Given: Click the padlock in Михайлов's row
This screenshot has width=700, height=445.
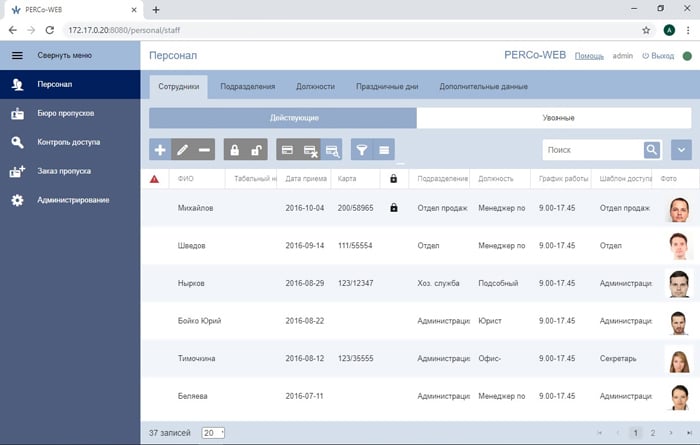Looking at the screenshot, I should click(394, 208).
